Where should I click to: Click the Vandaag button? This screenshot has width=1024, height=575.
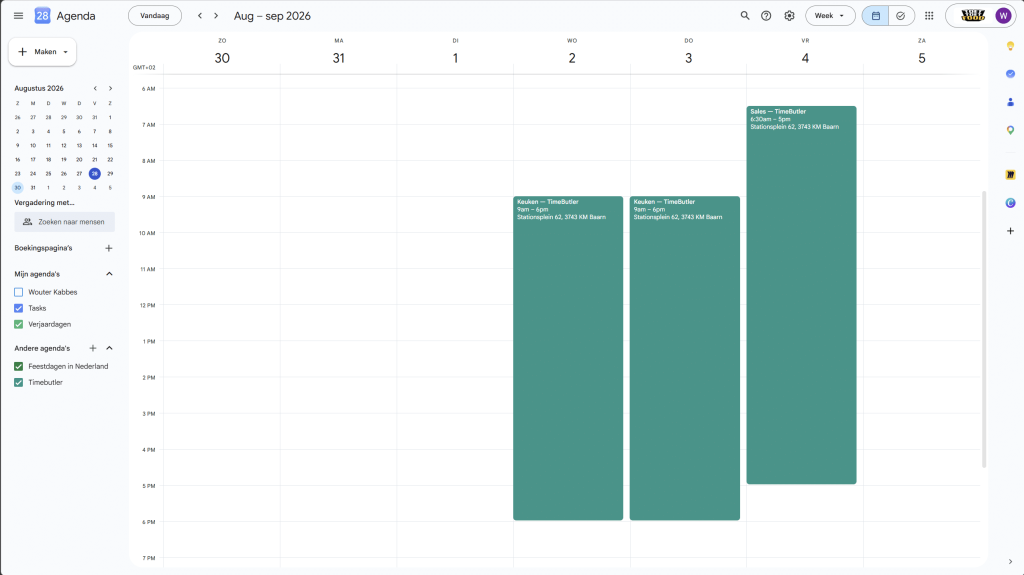tap(155, 16)
